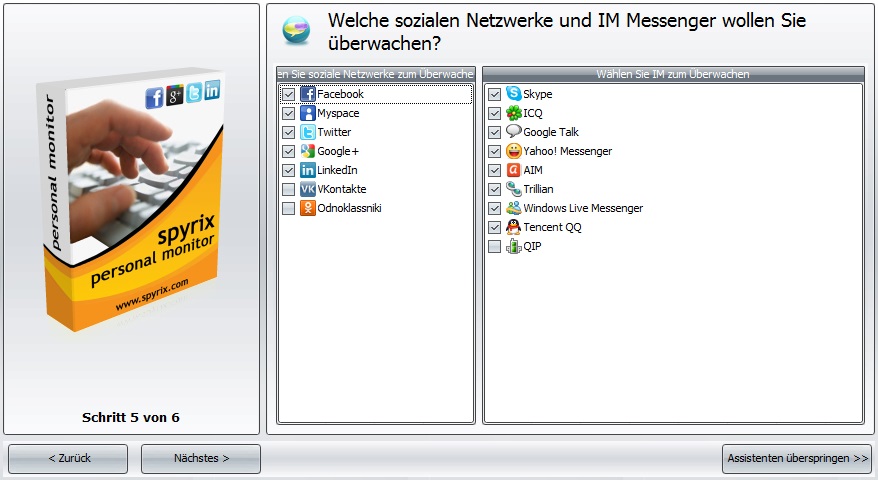Uncheck the Yahoo! Messenger checkbox
The width and height of the screenshot is (878, 480).
pos(494,151)
